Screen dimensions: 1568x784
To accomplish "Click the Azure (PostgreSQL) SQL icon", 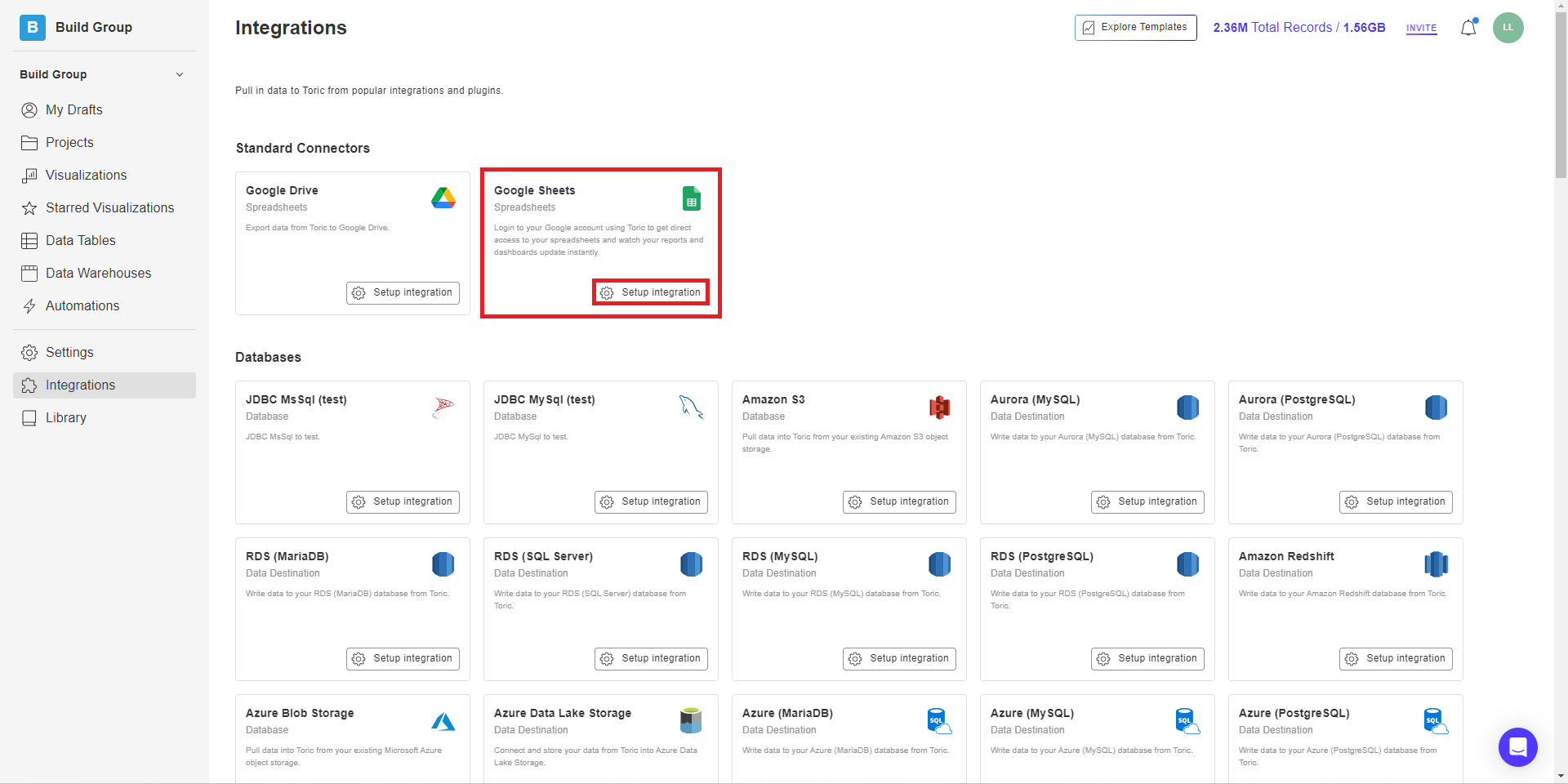I will click(1437, 721).
